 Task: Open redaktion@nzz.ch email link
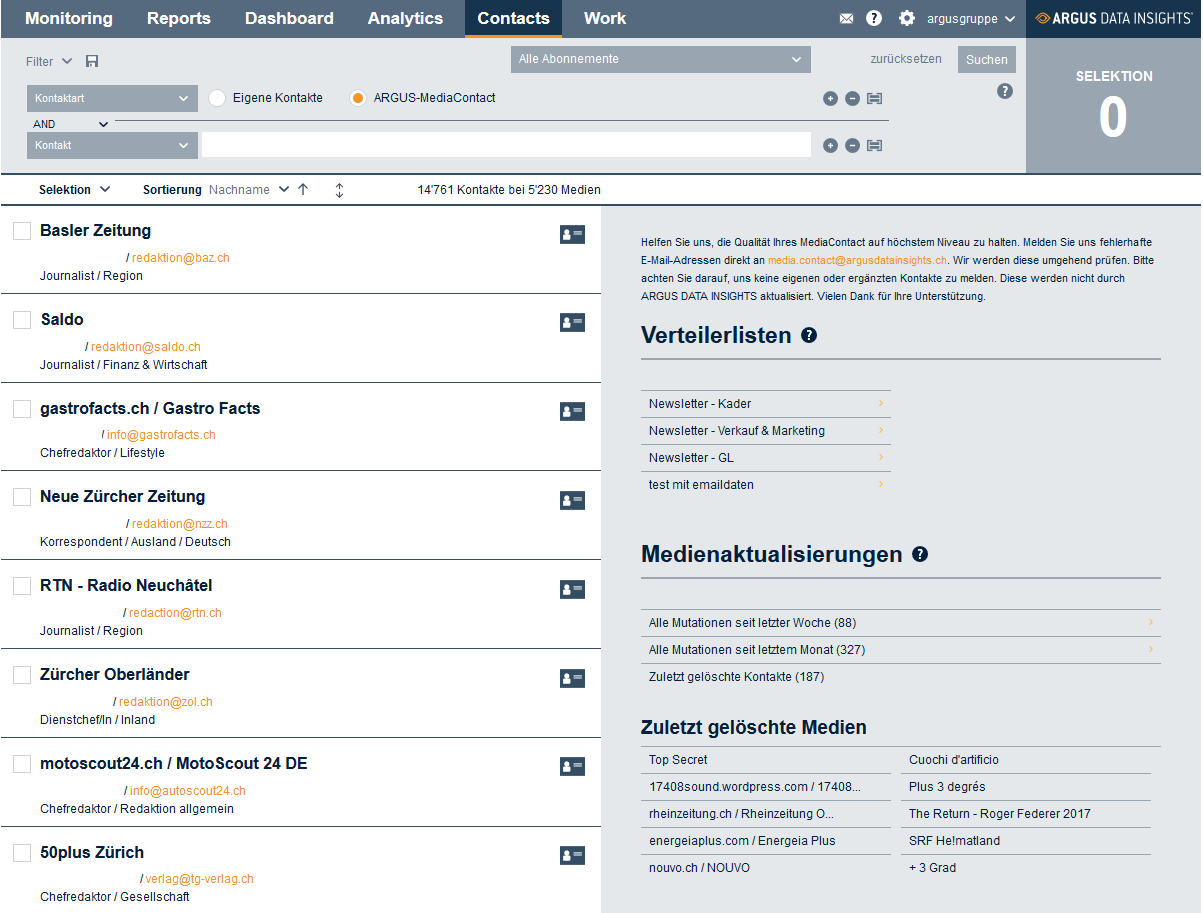point(180,524)
